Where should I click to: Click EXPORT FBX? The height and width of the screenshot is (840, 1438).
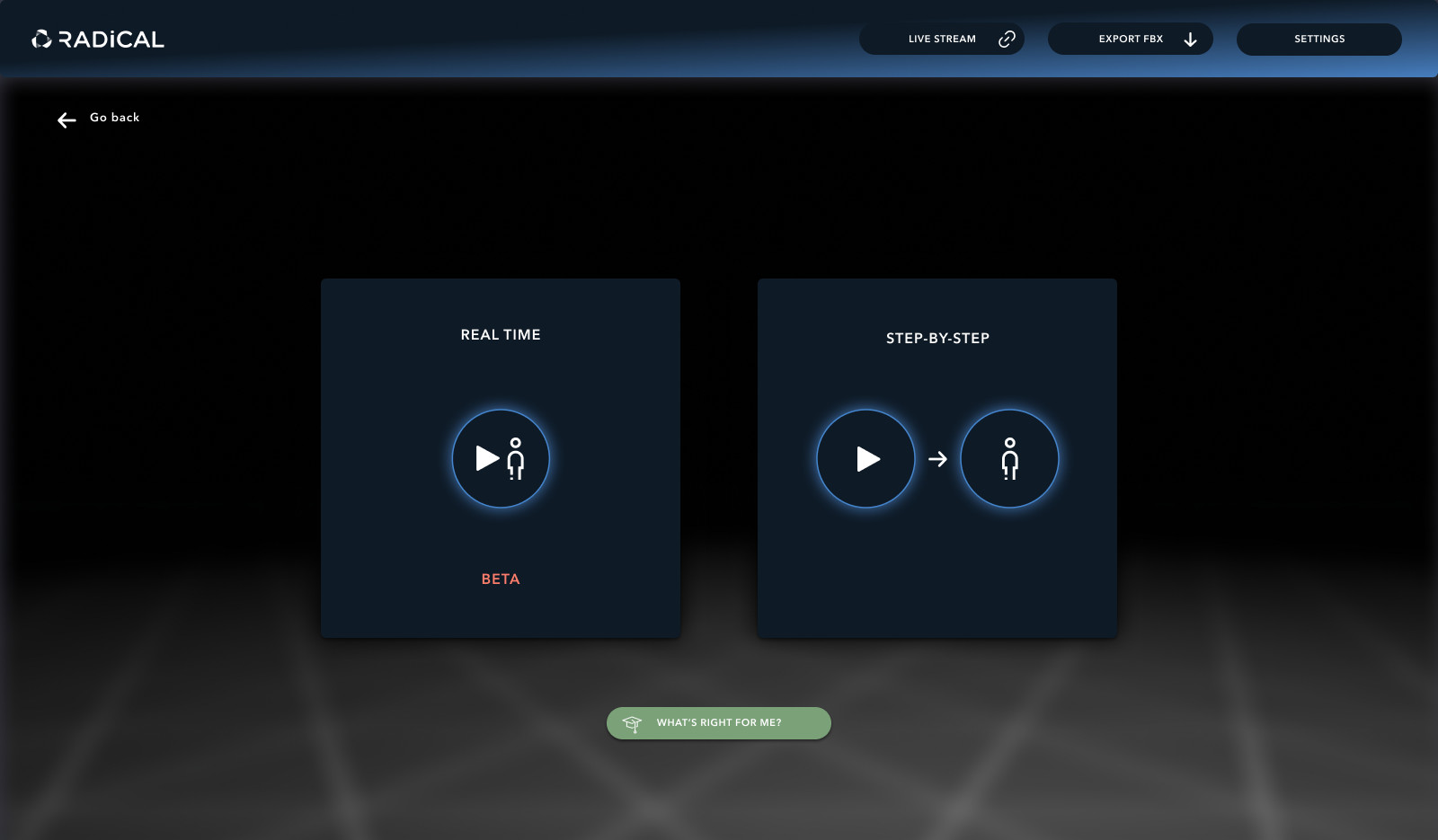pos(1130,39)
